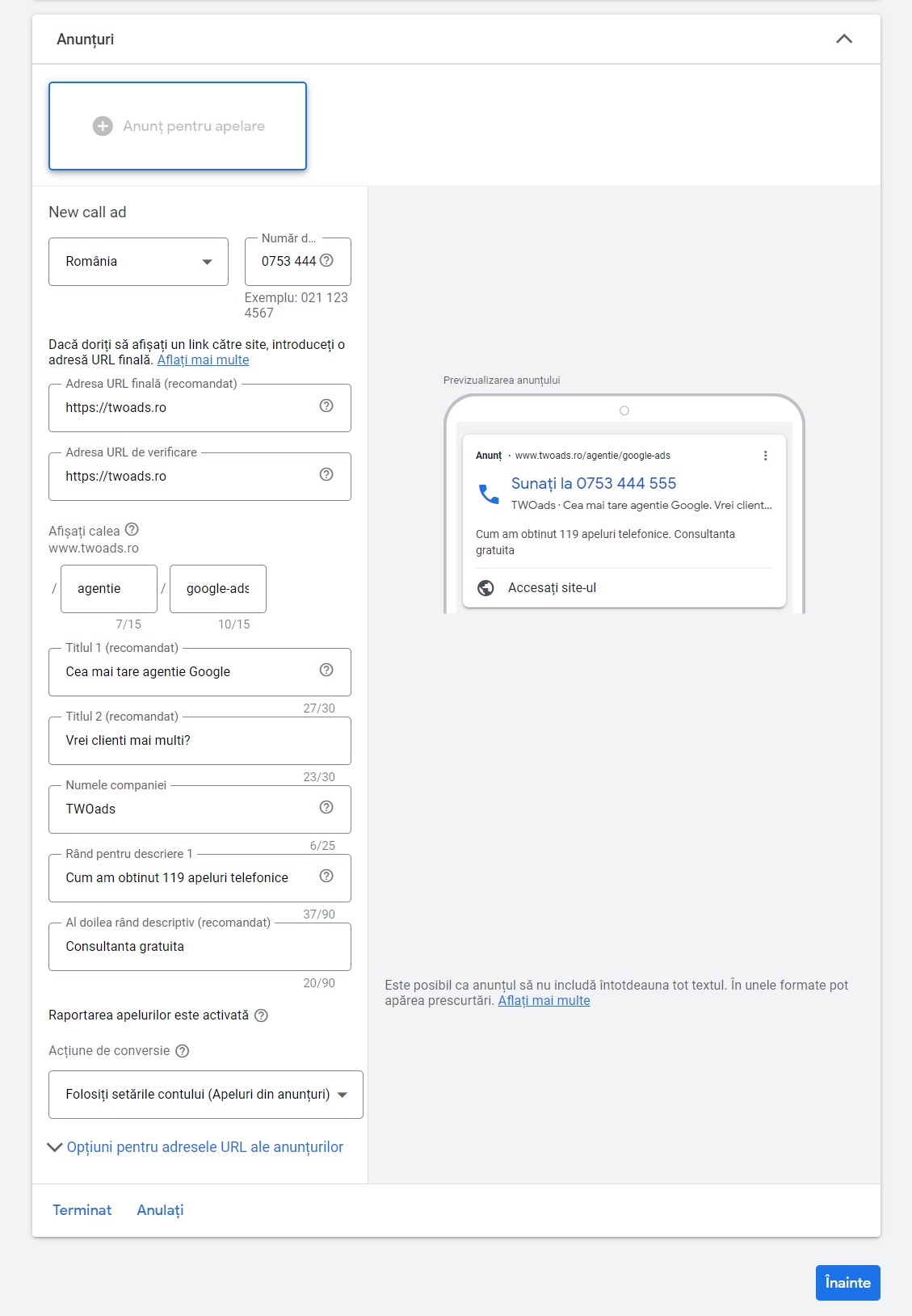Click the phone icon in the ad preview
Screen dimensions: 912x1316
coord(489,493)
